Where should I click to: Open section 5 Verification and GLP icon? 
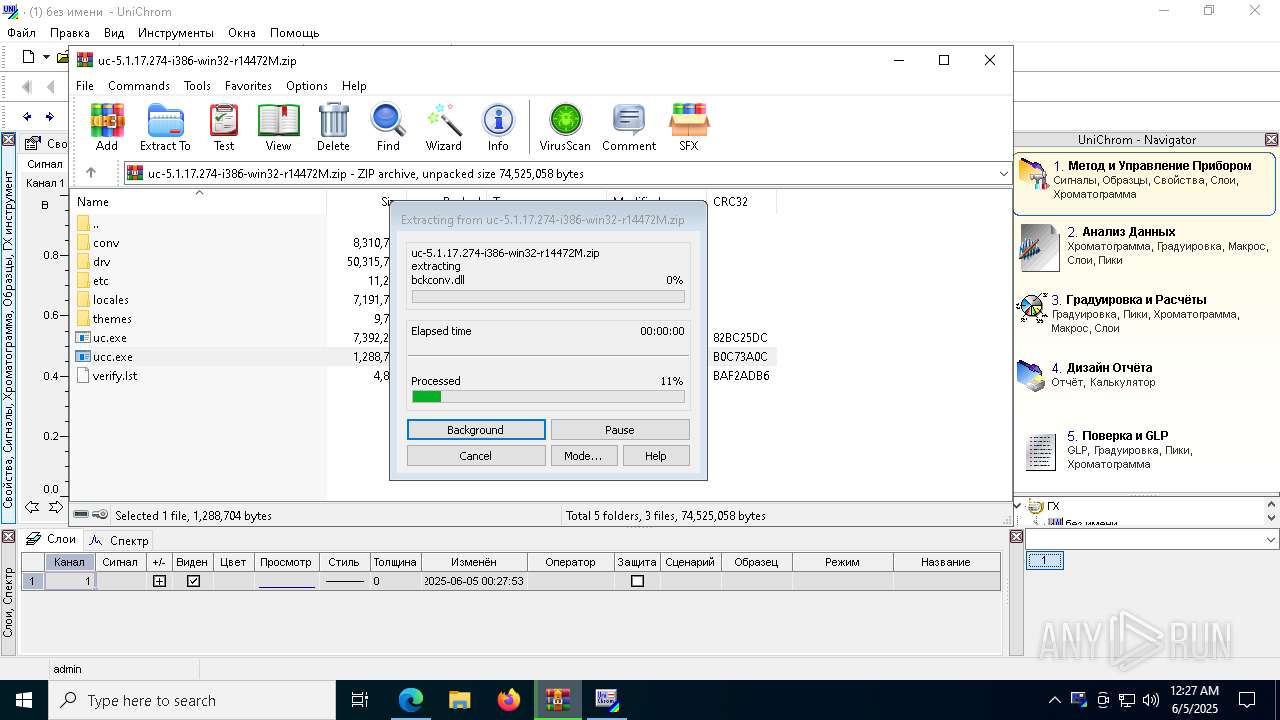click(x=1041, y=452)
